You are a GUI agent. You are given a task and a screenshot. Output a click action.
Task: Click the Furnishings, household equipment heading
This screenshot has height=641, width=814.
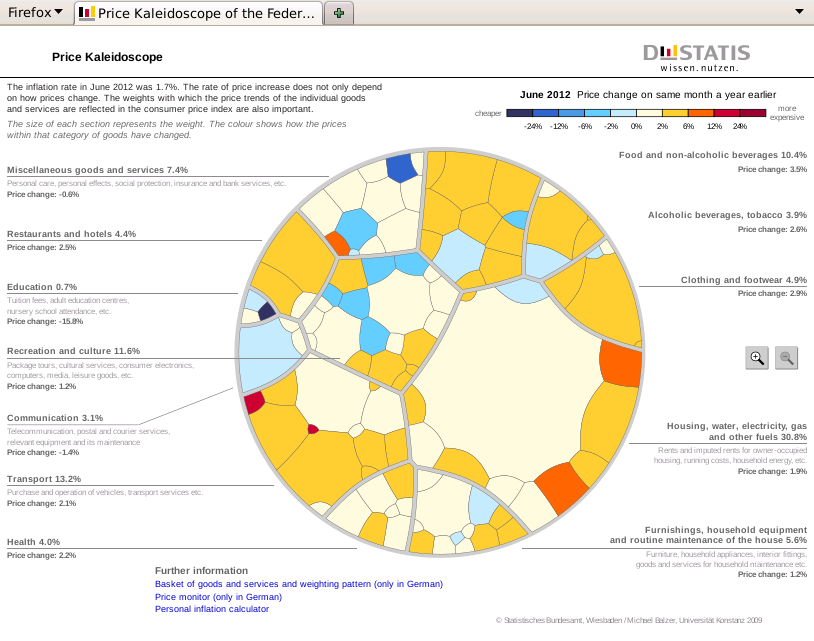pyautogui.click(x=709, y=535)
